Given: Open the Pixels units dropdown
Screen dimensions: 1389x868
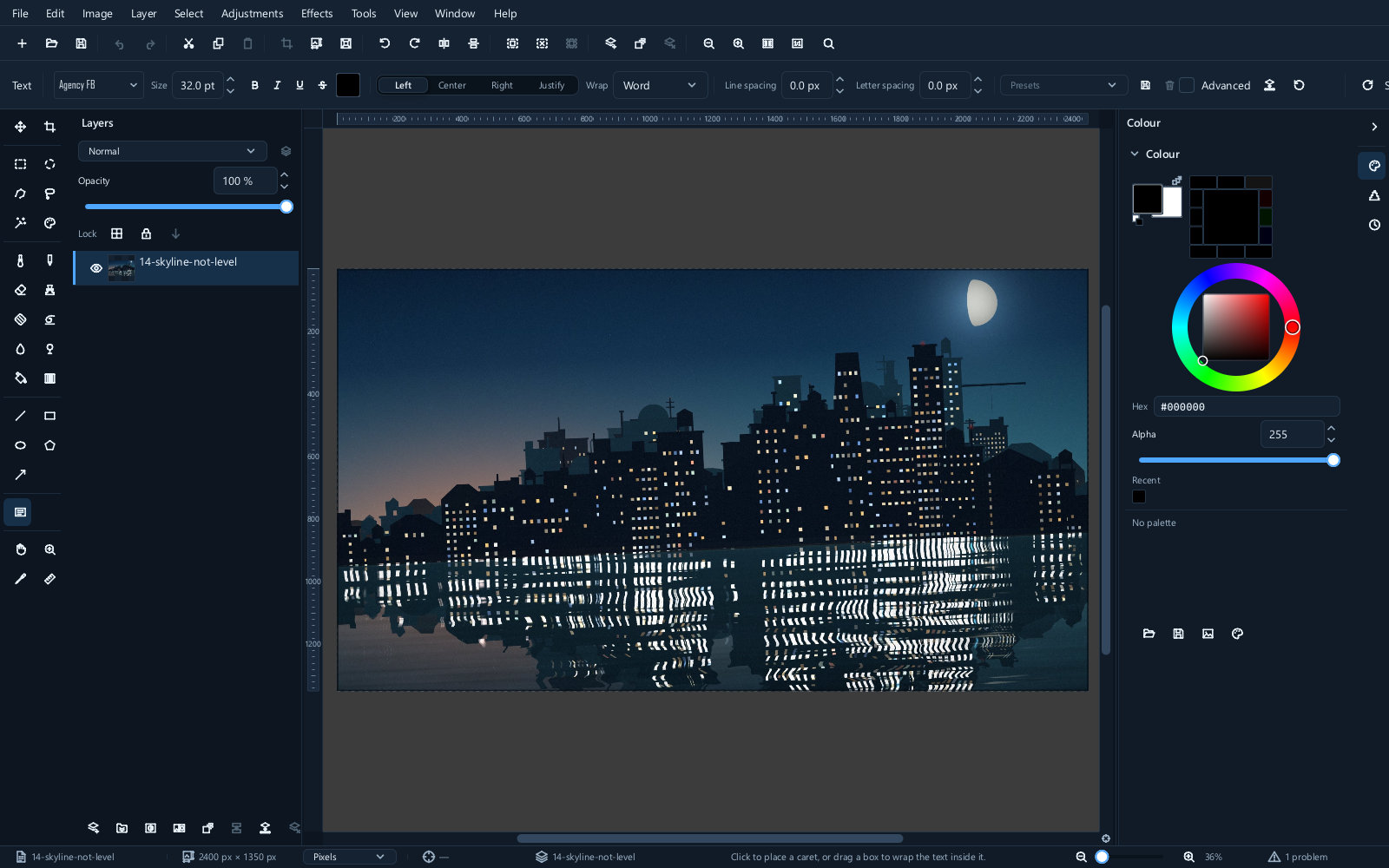Looking at the screenshot, I should (x=349, y=857).
